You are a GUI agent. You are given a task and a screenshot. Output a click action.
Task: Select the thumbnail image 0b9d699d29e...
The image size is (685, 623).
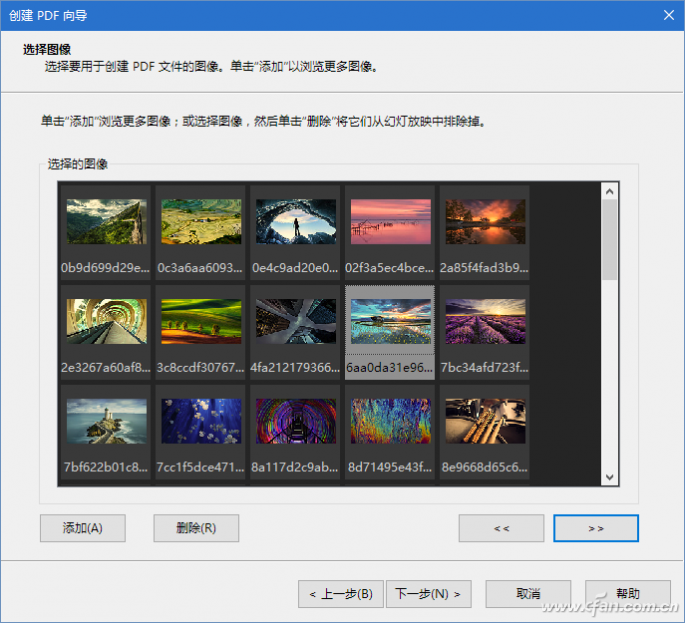[107, 222]
